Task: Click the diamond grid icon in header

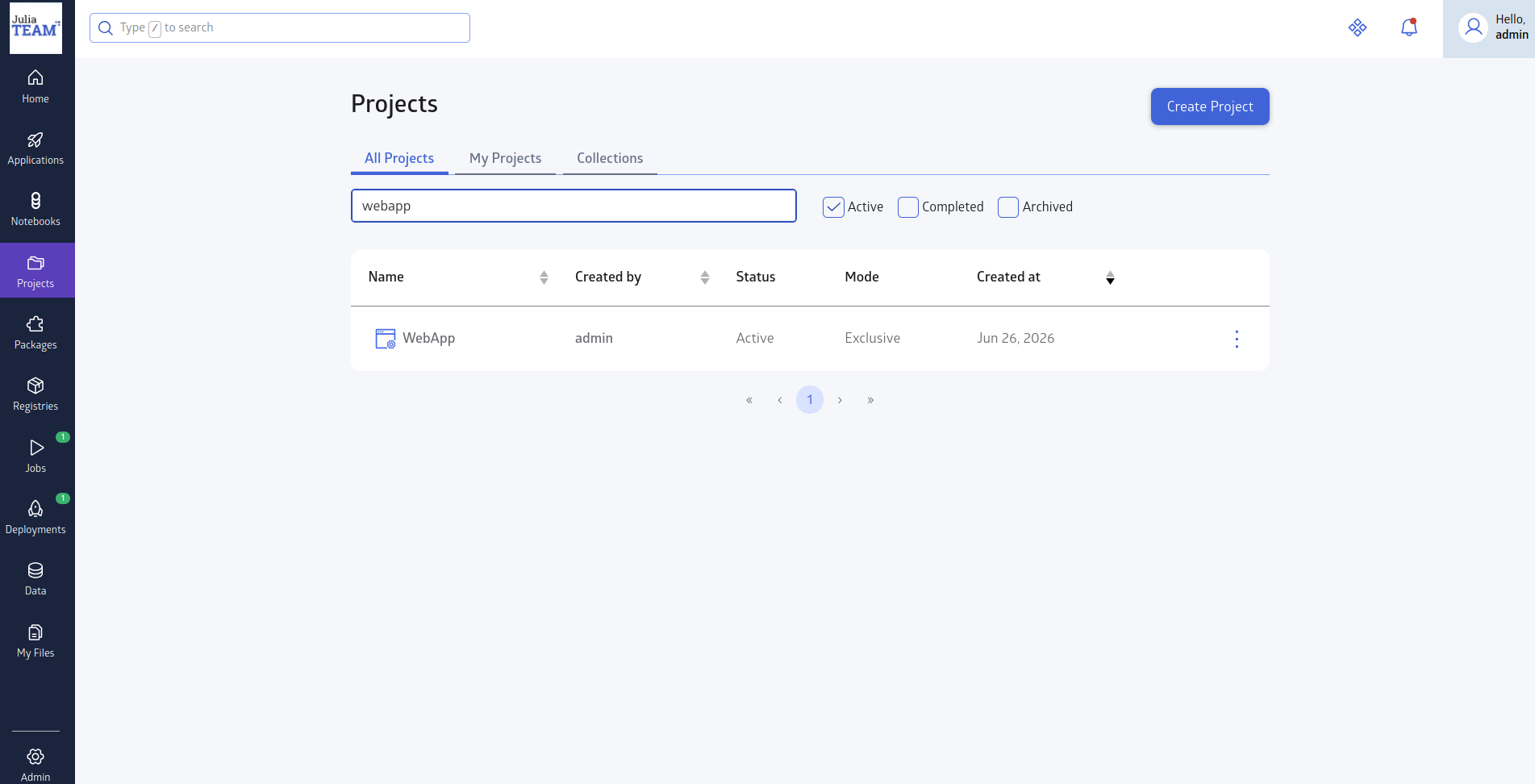Action: point(1358,27)
